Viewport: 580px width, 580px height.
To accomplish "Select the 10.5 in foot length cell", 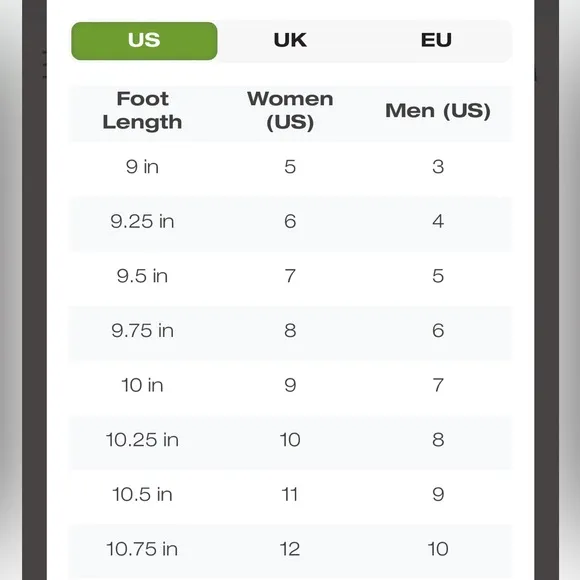I will click(x=142, y=495).
